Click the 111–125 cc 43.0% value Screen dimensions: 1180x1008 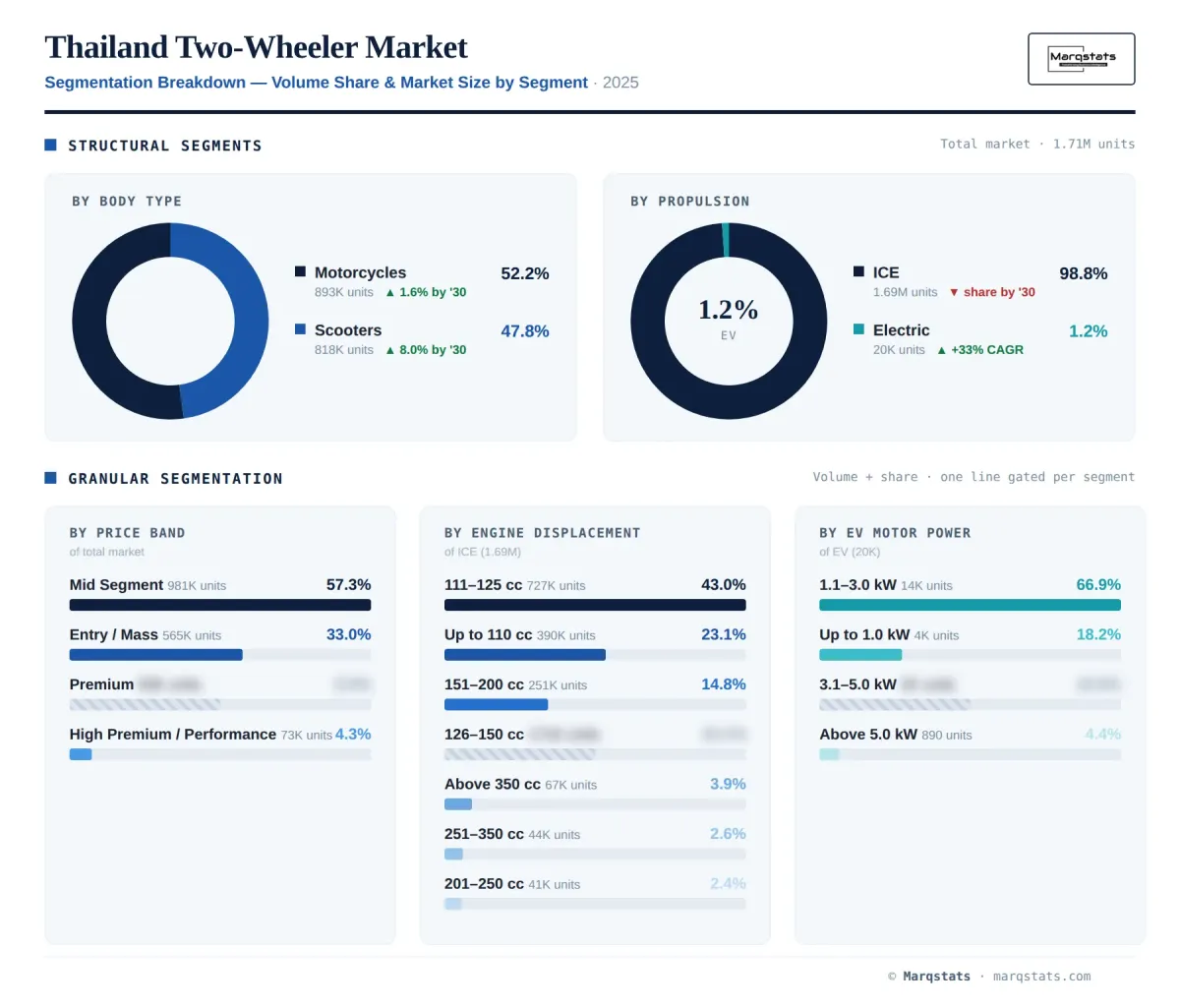click(x=724, y=585)
